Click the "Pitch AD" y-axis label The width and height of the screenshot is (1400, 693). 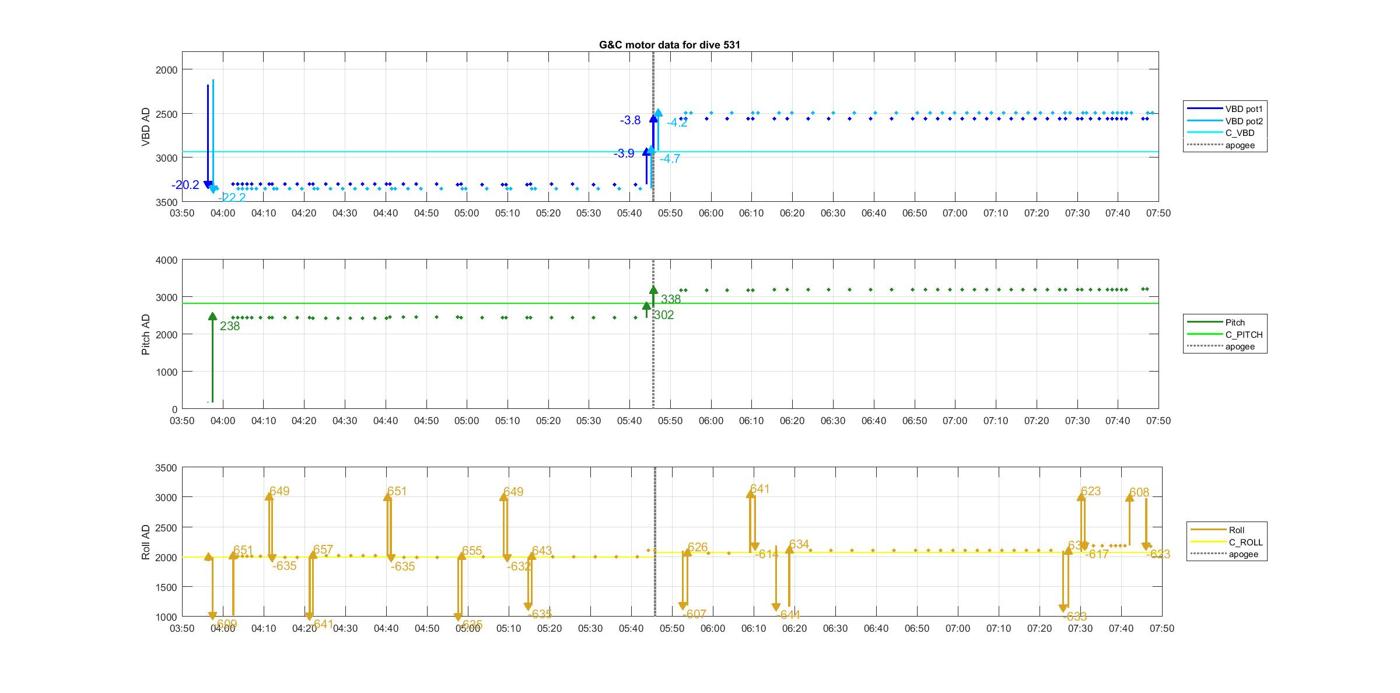point(146,334)
